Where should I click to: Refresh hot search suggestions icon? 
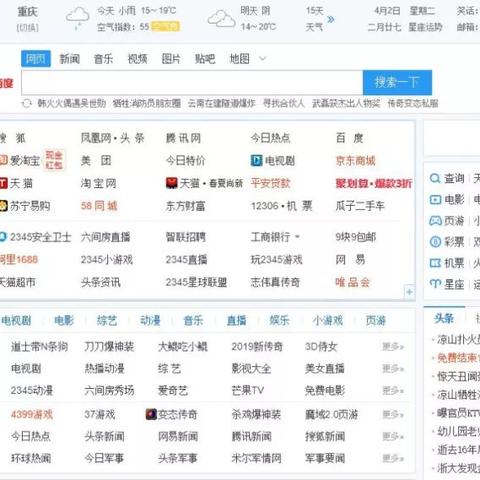point(27,103)
